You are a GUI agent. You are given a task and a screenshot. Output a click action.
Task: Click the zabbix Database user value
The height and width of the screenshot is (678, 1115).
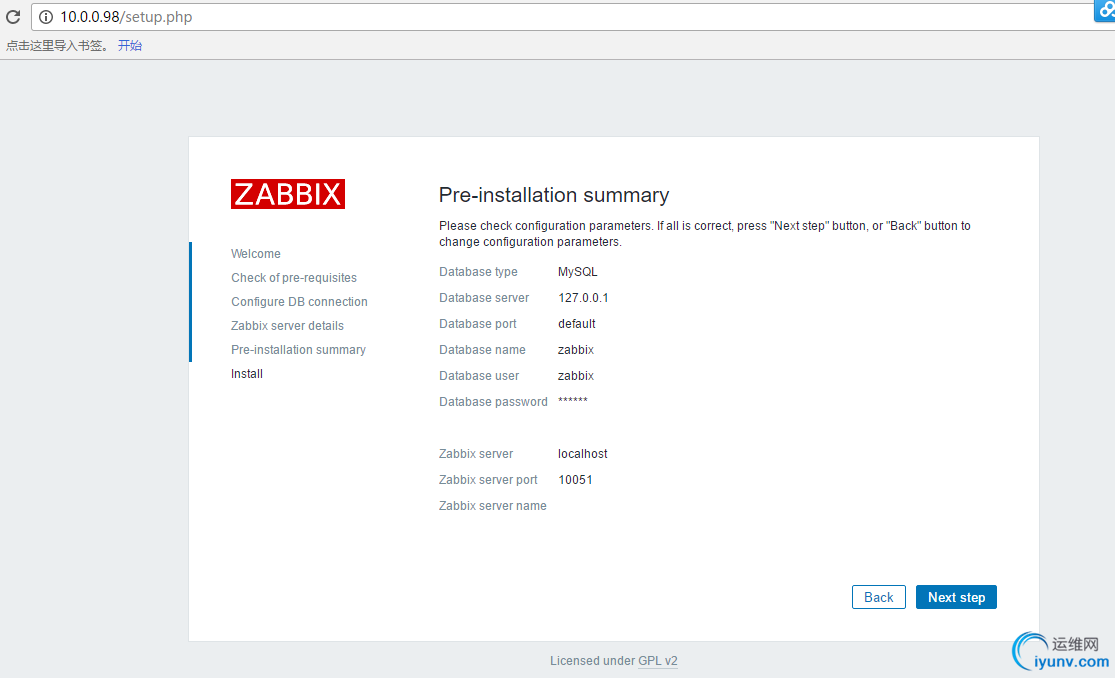click(576, 376)
